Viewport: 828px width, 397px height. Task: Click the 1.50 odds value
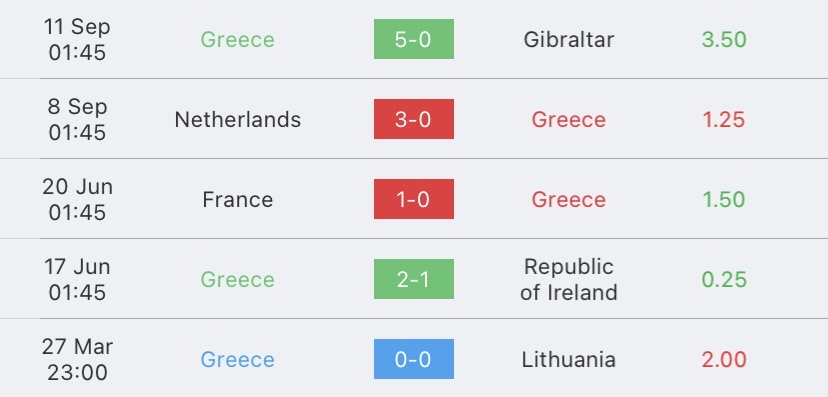pos(724,200)
